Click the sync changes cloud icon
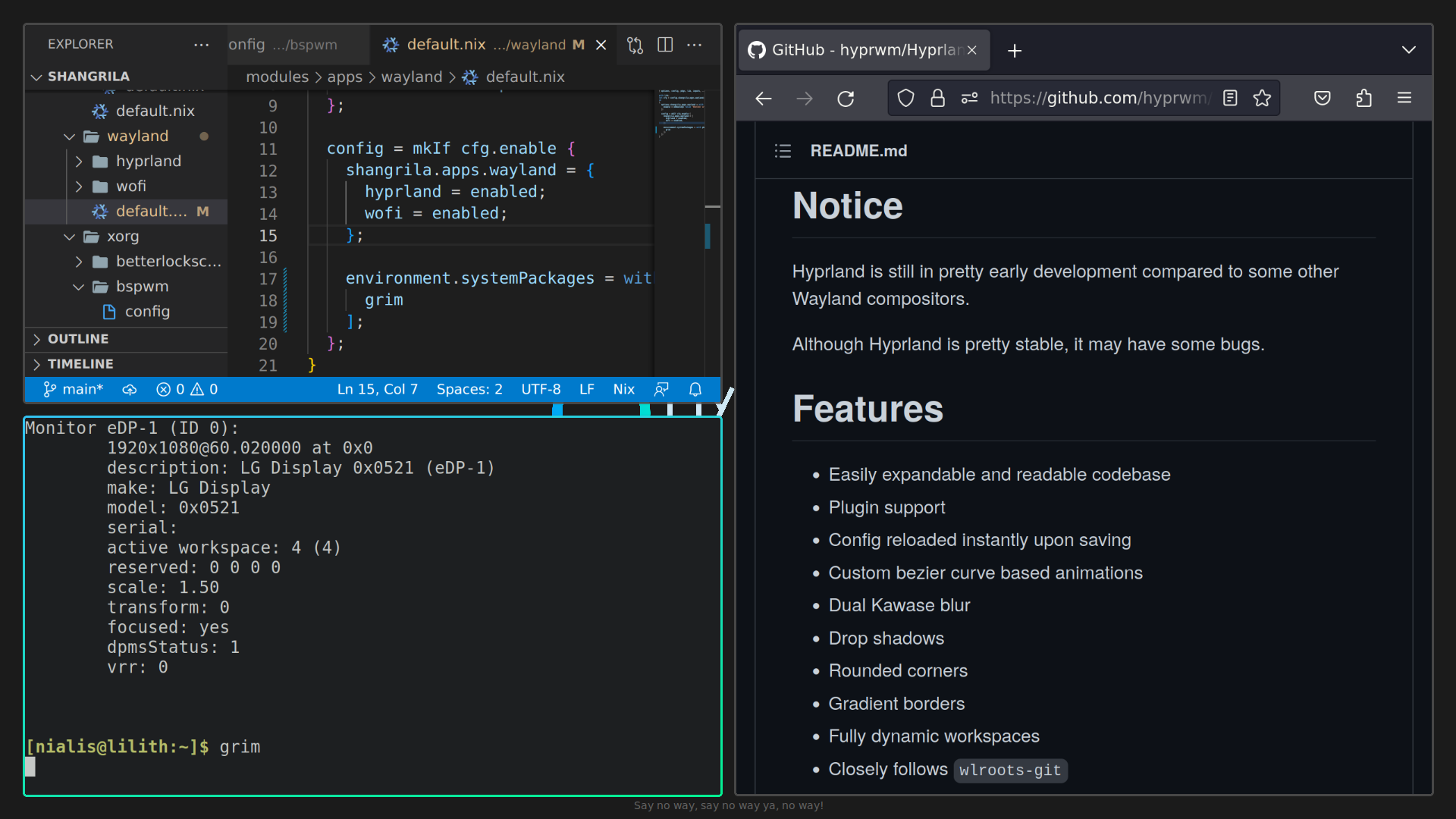The image size is (1456, 819). tap(130, 389)
